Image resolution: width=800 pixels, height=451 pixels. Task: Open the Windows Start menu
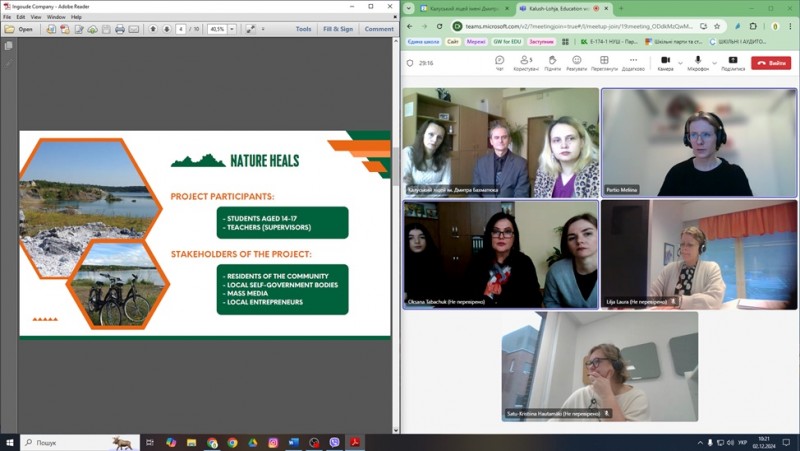coord(9,442)
